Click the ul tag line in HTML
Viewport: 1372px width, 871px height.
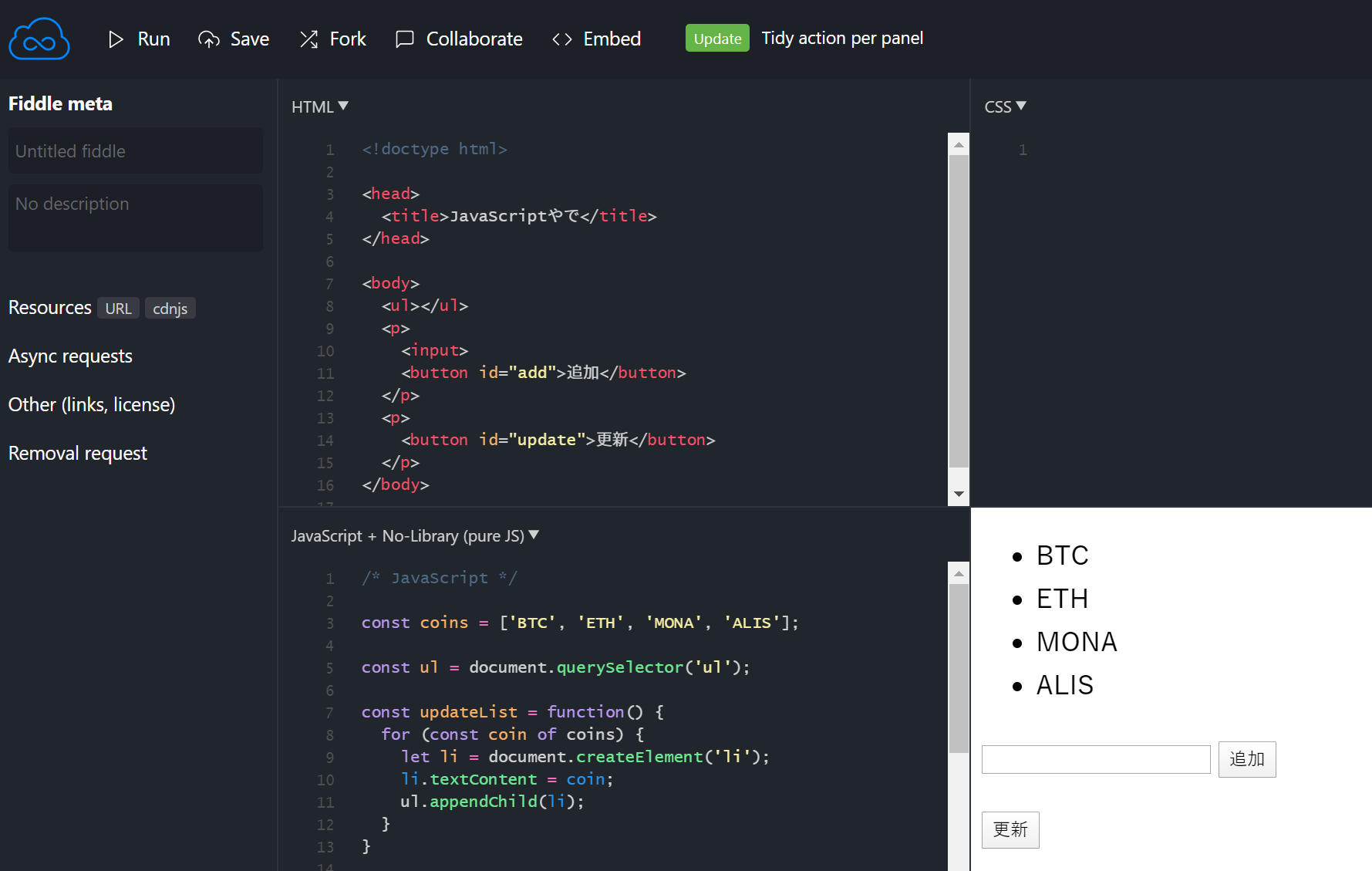pos(425,306)
